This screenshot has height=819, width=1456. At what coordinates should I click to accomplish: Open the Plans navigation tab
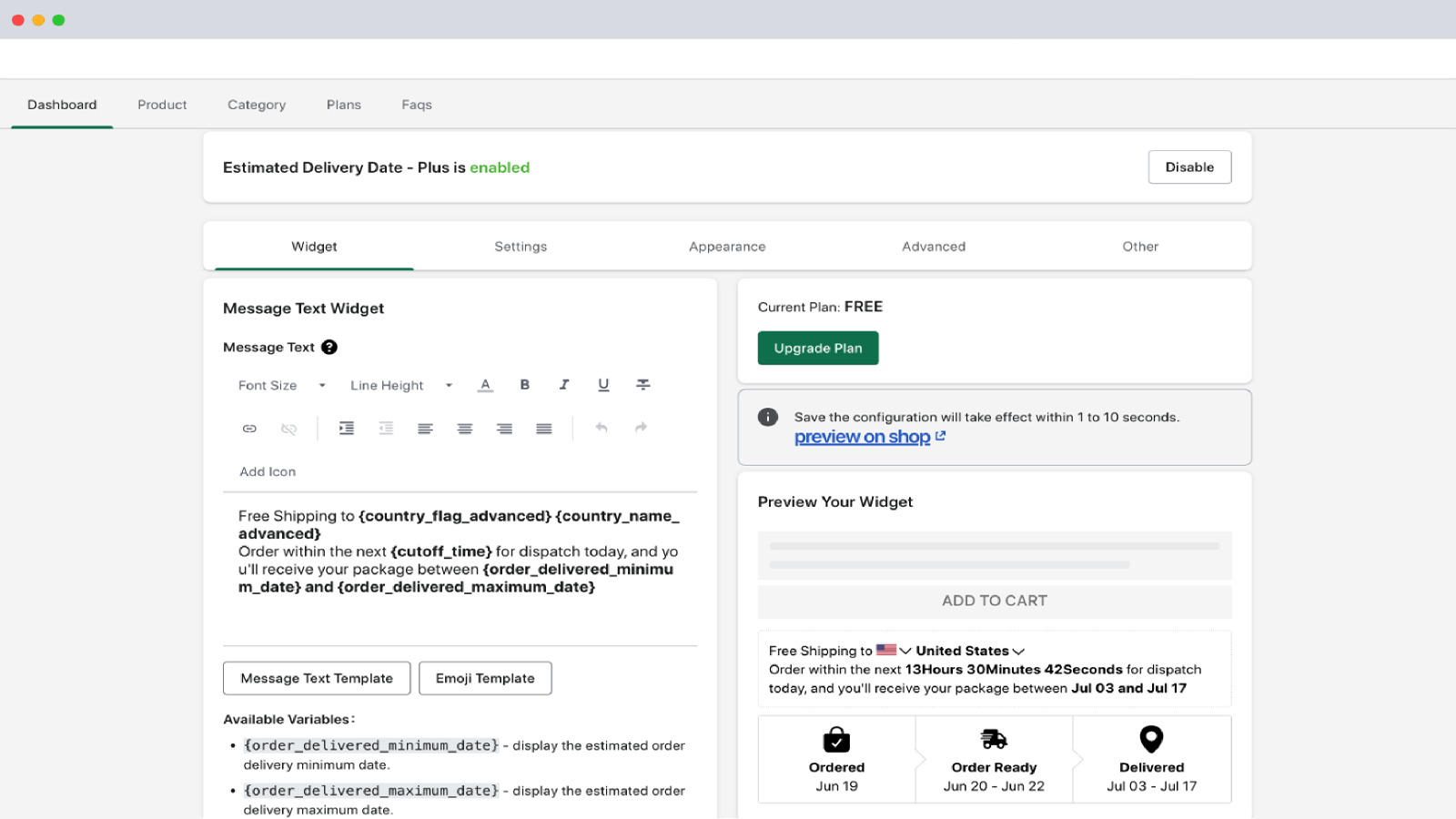343,105
